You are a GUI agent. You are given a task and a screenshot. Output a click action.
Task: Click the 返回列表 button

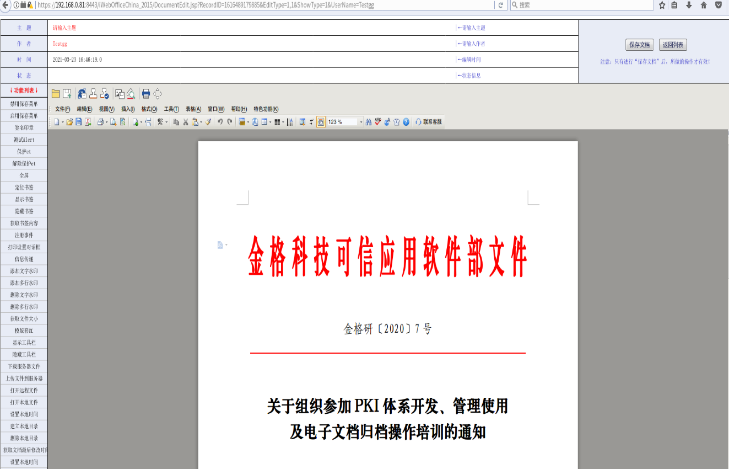point(673,45)
